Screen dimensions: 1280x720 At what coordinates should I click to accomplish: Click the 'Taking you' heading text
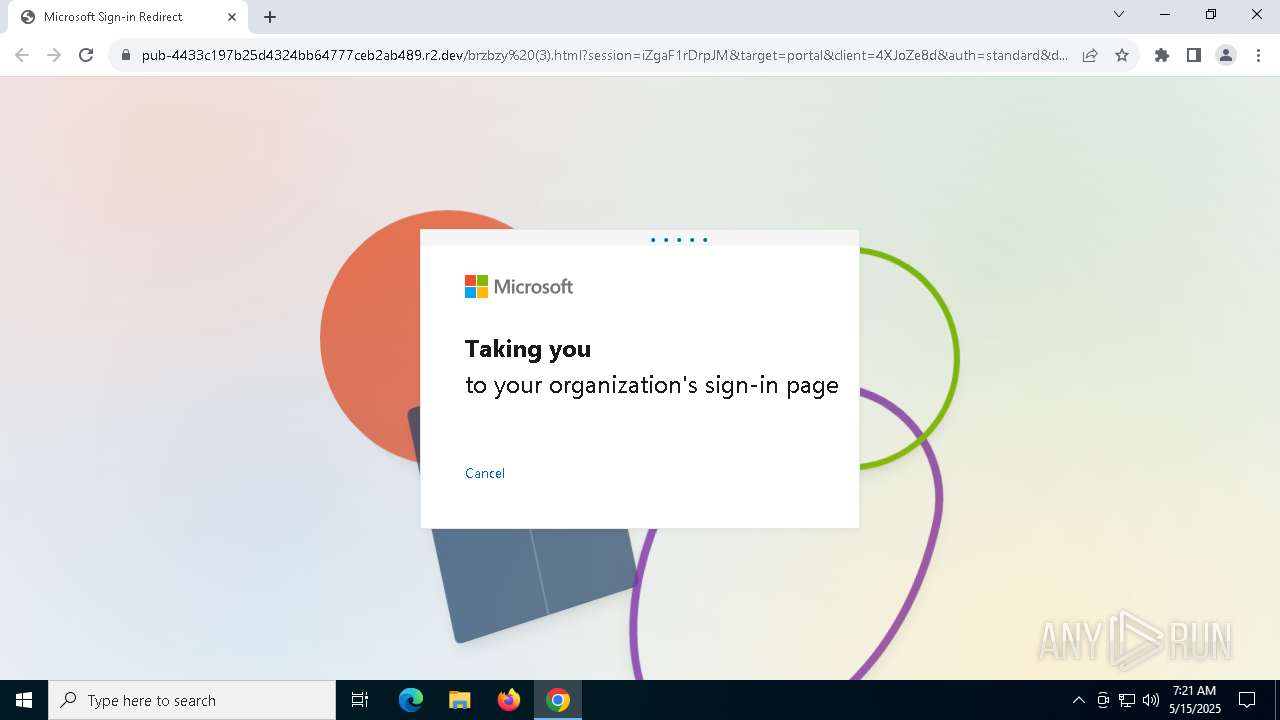[528, 349]
